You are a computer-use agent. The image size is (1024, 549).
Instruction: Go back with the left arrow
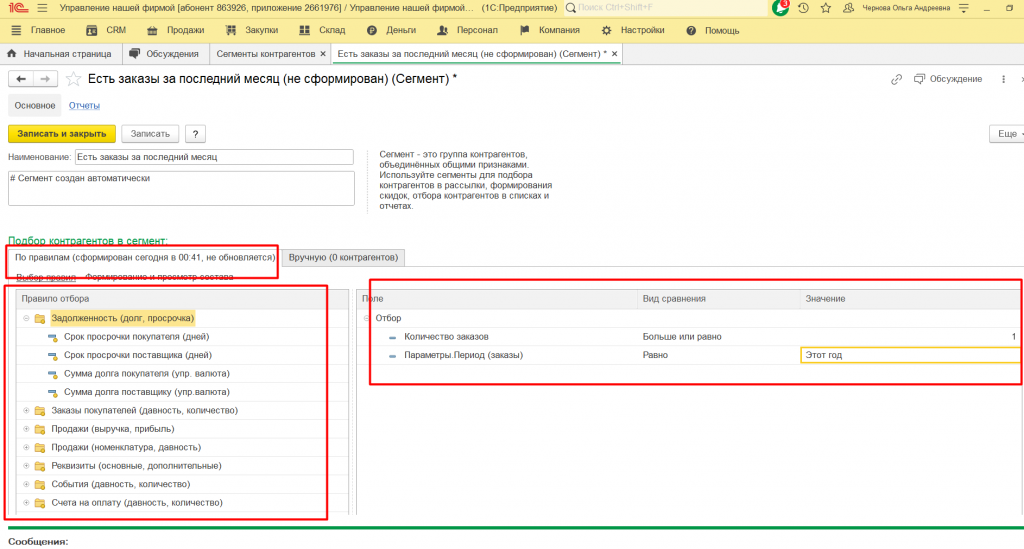click(21, 79)
